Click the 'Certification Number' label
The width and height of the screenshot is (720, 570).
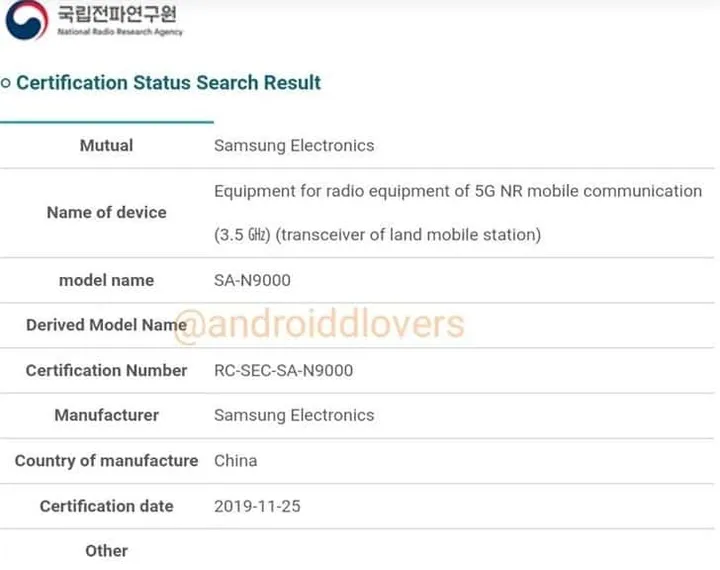(107, 370)
